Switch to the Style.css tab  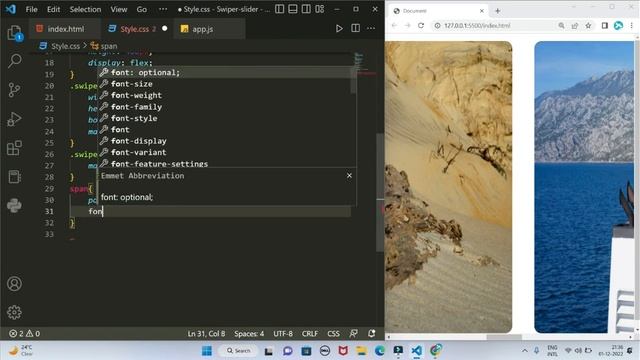[x=138, y=29]
